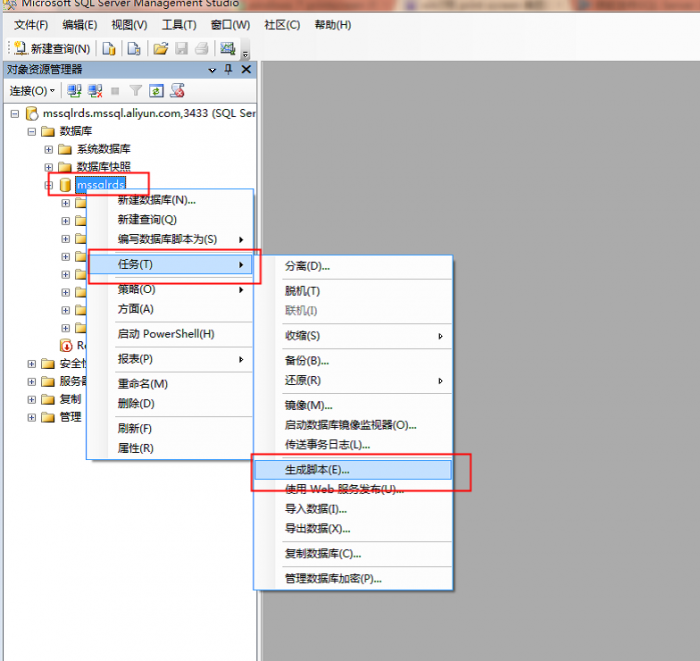Expand the 系统数据库 folder
The height and width of the screenshot is (661, 700).
49,150
